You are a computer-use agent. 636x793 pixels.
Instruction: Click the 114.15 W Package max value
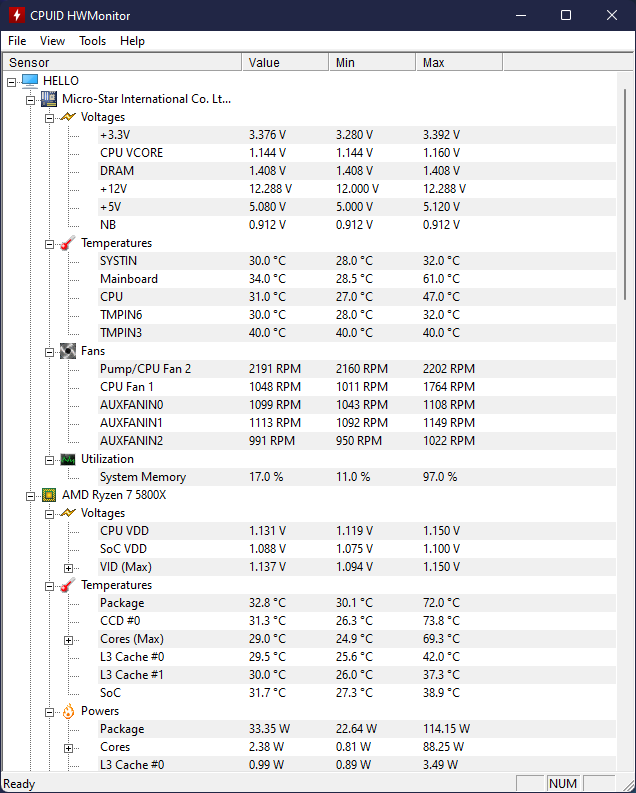(x=446, y=729)
